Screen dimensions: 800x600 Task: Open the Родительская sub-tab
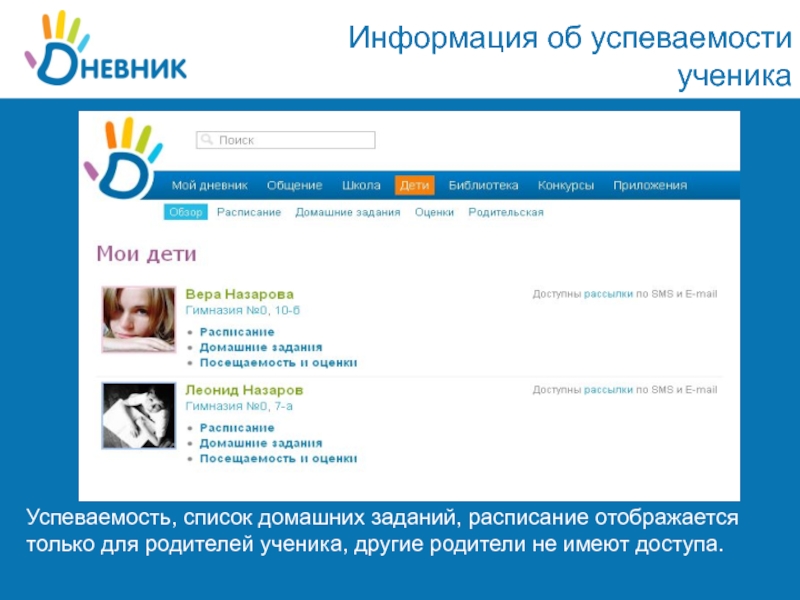point(506,212)
